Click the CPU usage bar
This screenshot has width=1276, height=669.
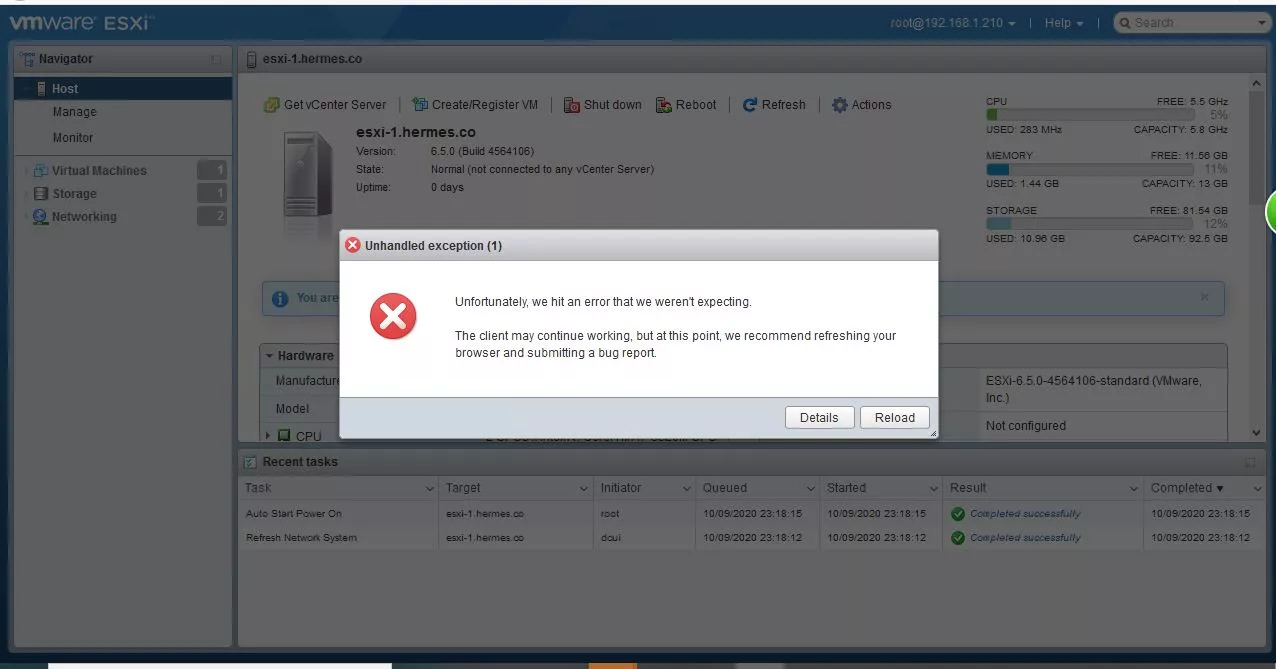point(1090,115)
